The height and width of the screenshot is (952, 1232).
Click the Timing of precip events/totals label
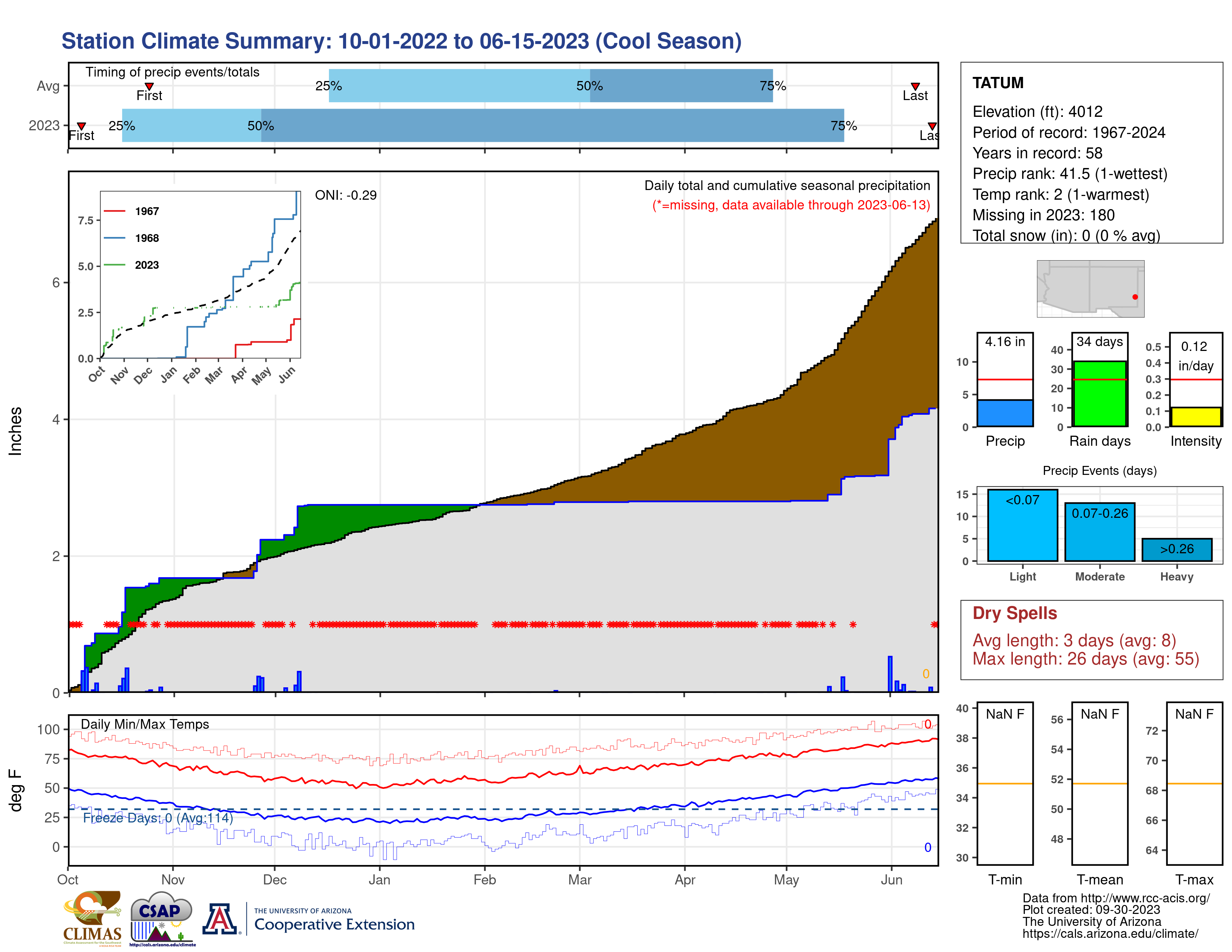coord(172,72)
